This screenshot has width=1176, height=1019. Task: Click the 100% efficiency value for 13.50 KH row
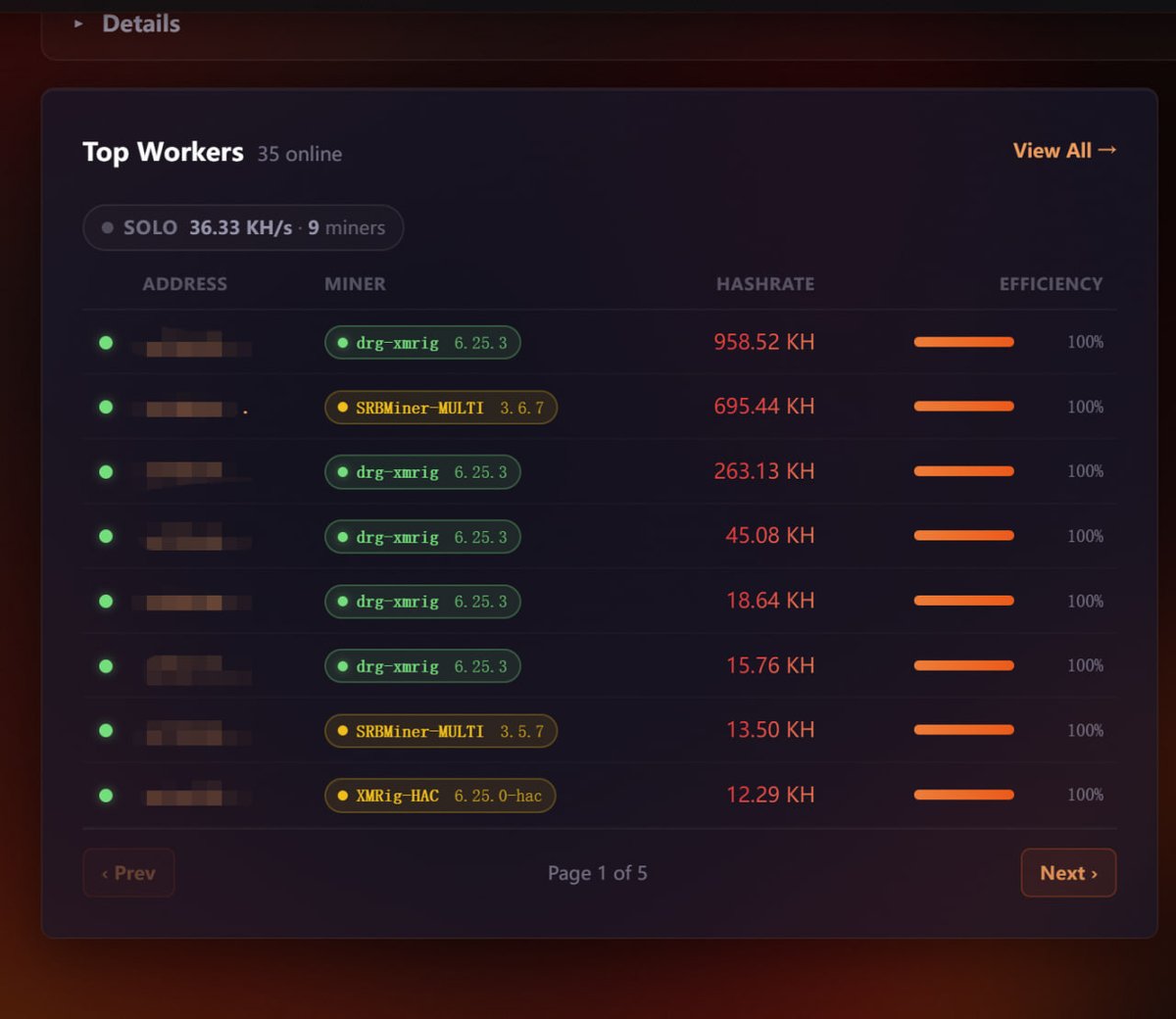point(1085,730)
